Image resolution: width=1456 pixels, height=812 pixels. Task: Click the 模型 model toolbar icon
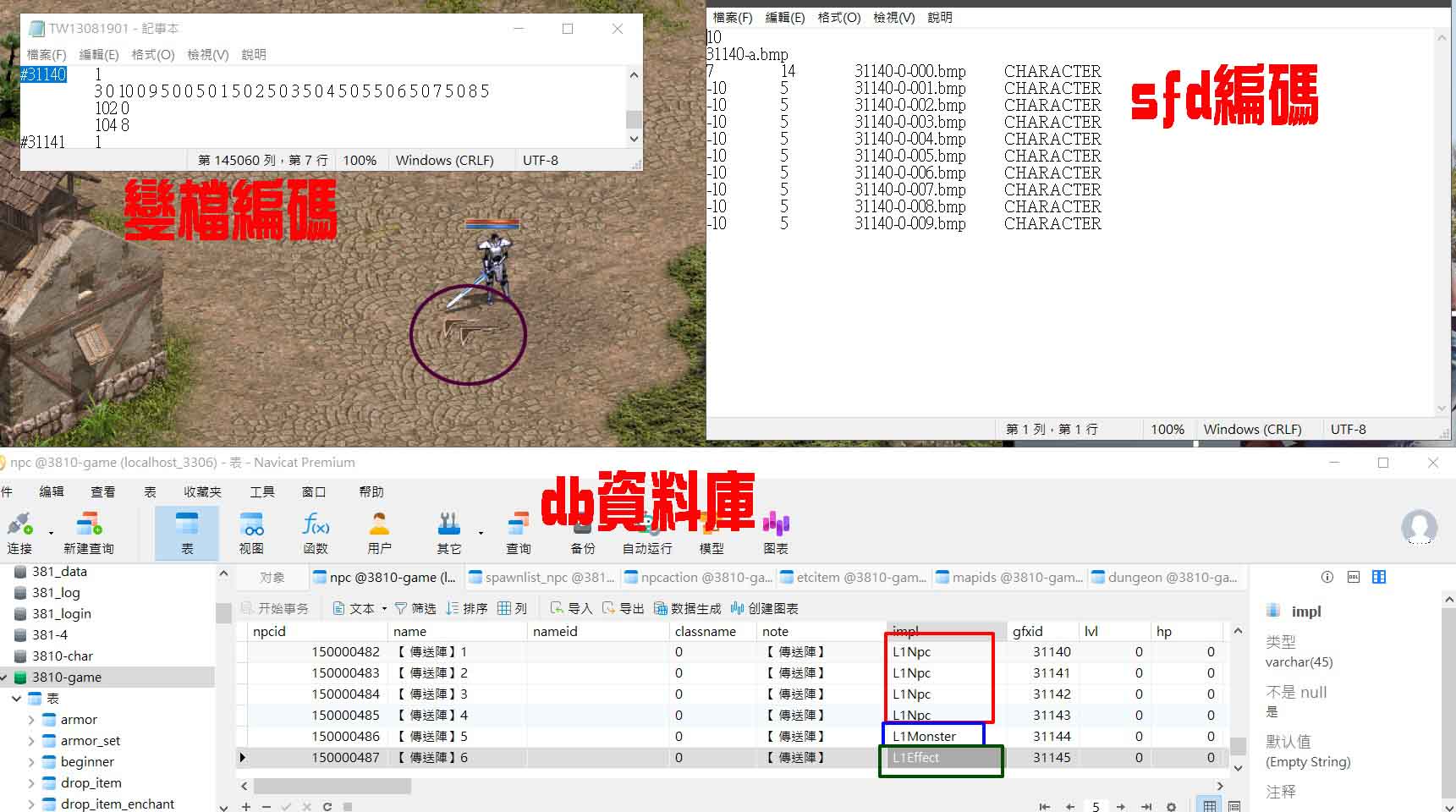tap(712, 532)
